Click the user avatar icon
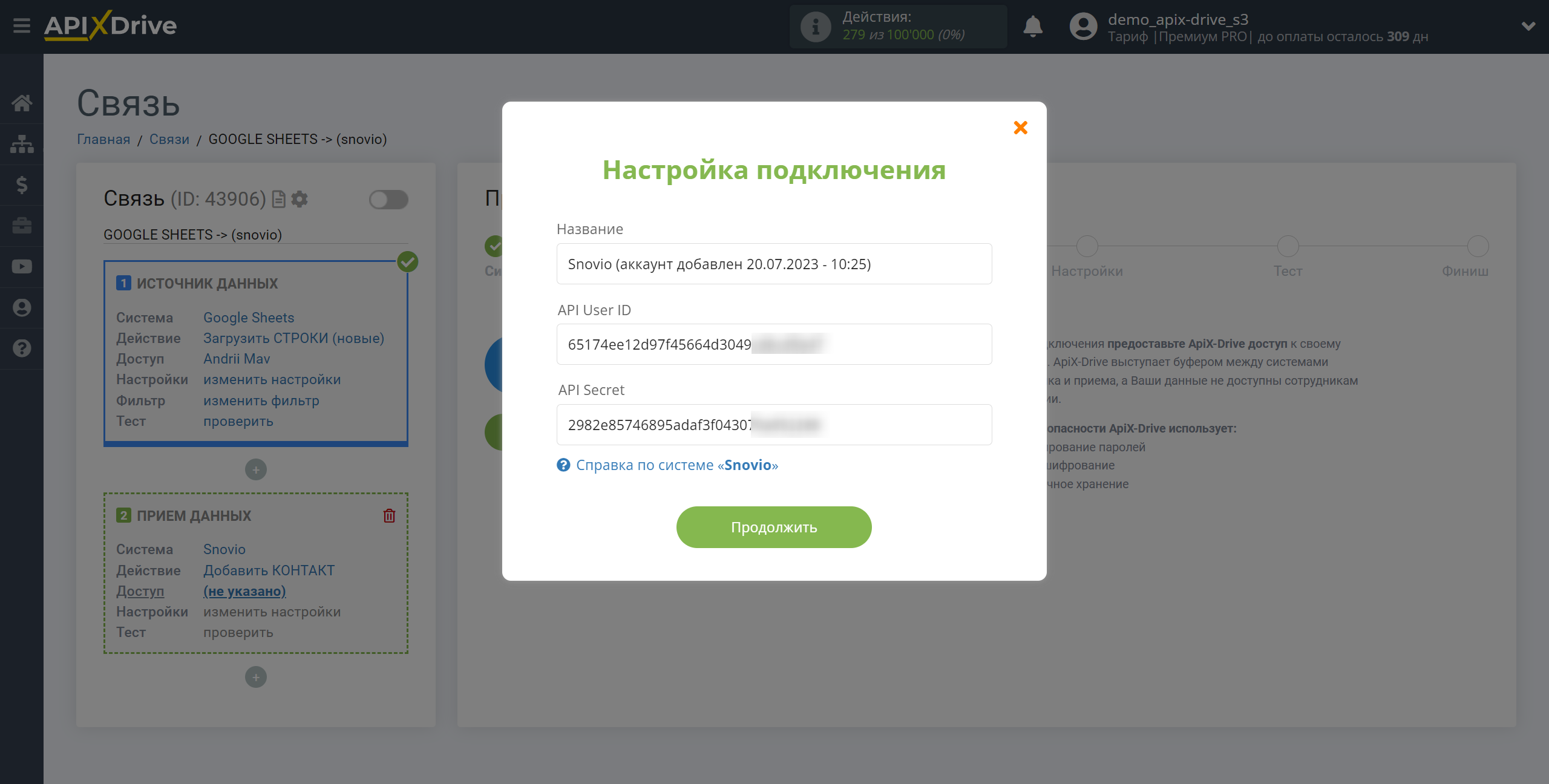Viewport: 1549px width, 784px height. tap(1083, 27)
